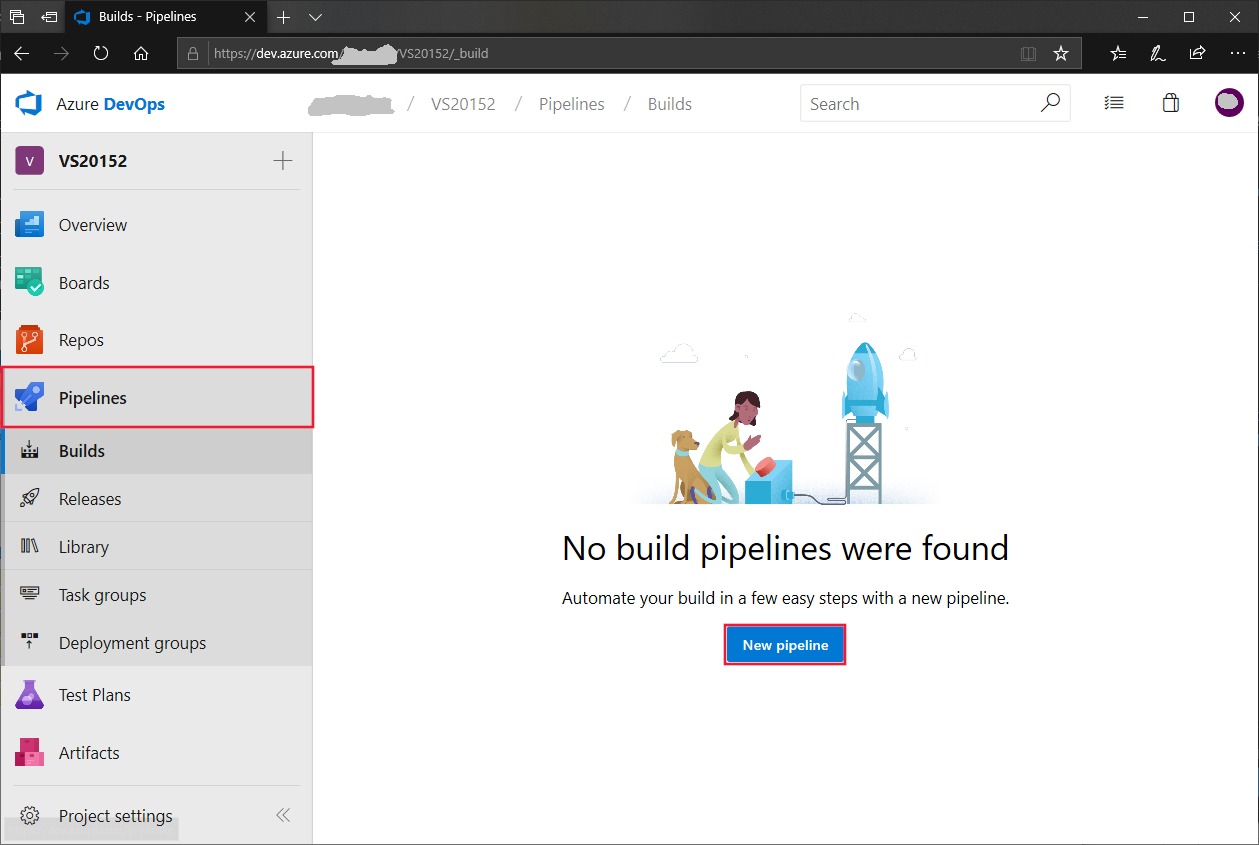Click the browser Back arrow
The width and height of the screenshot is (1259, 845).
click(x=21, y=53)
